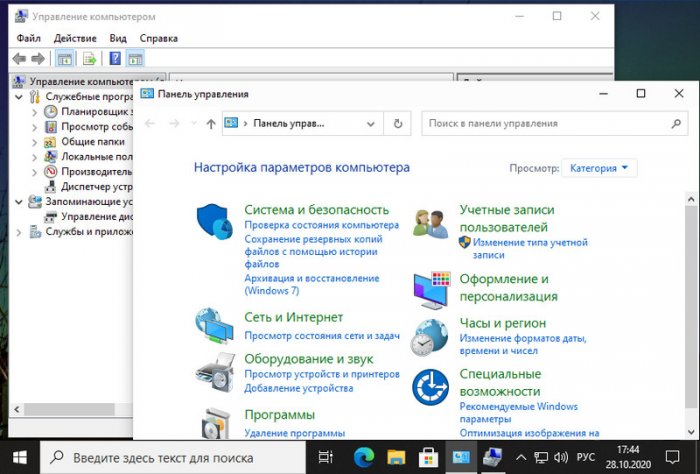Click refresh button in Control Panel address bar
This screenshot has height=474, width=700.
coord(398,124)
